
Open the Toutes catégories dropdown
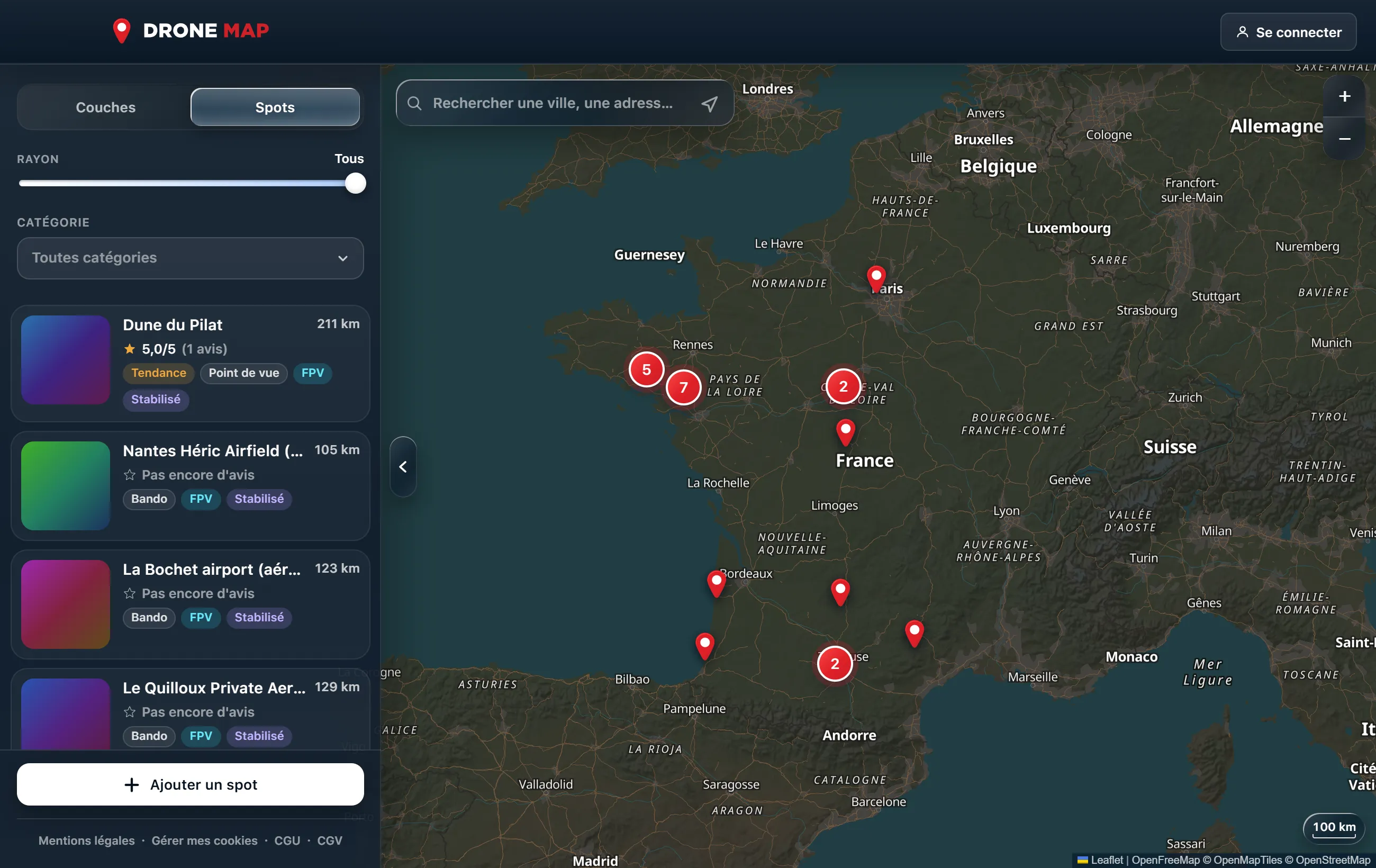tap(191, 258)
